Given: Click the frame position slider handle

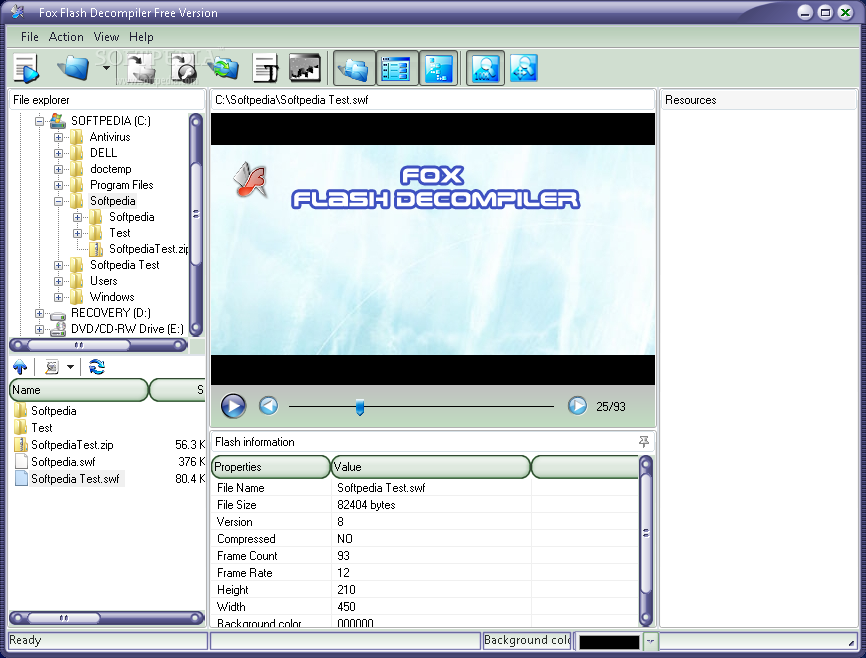Looking at the screenshot, I should click(360, 407).
